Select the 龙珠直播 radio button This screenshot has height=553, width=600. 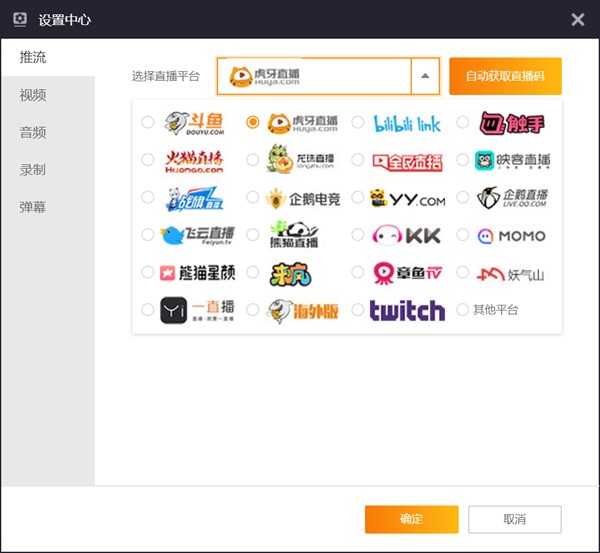click(253, 160)
